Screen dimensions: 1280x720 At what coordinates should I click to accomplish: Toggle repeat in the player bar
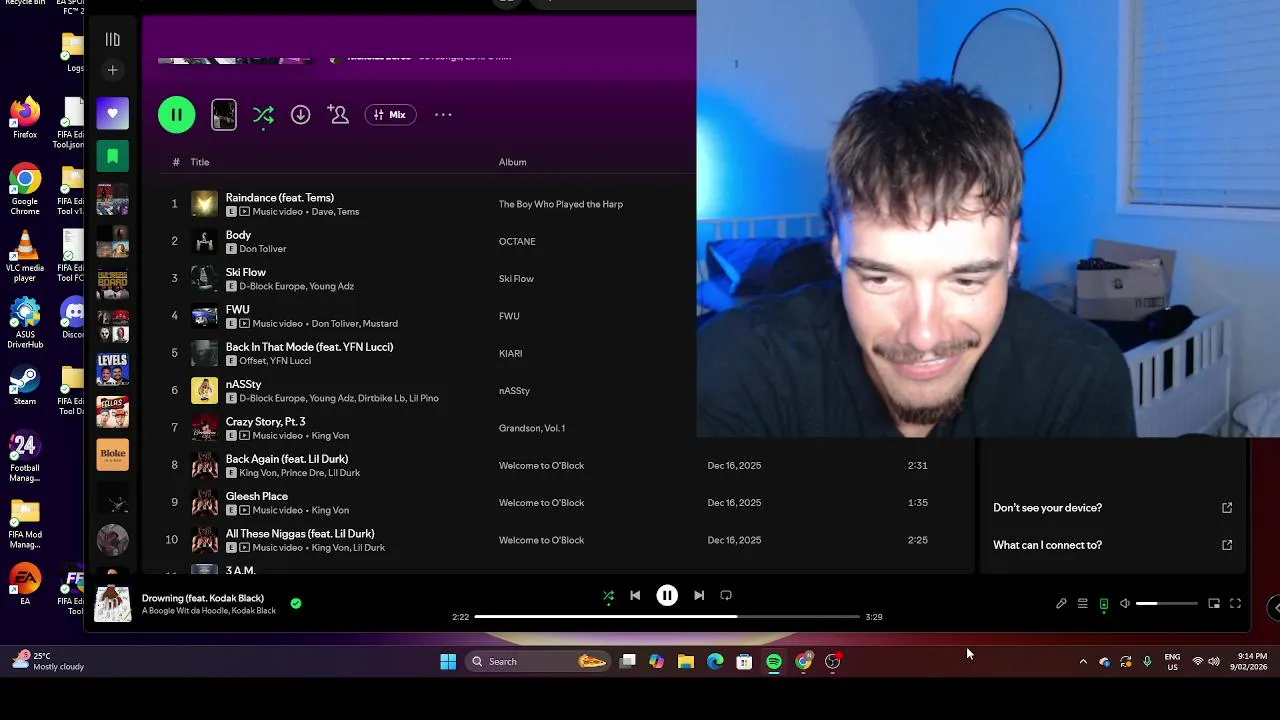(726, 595)
